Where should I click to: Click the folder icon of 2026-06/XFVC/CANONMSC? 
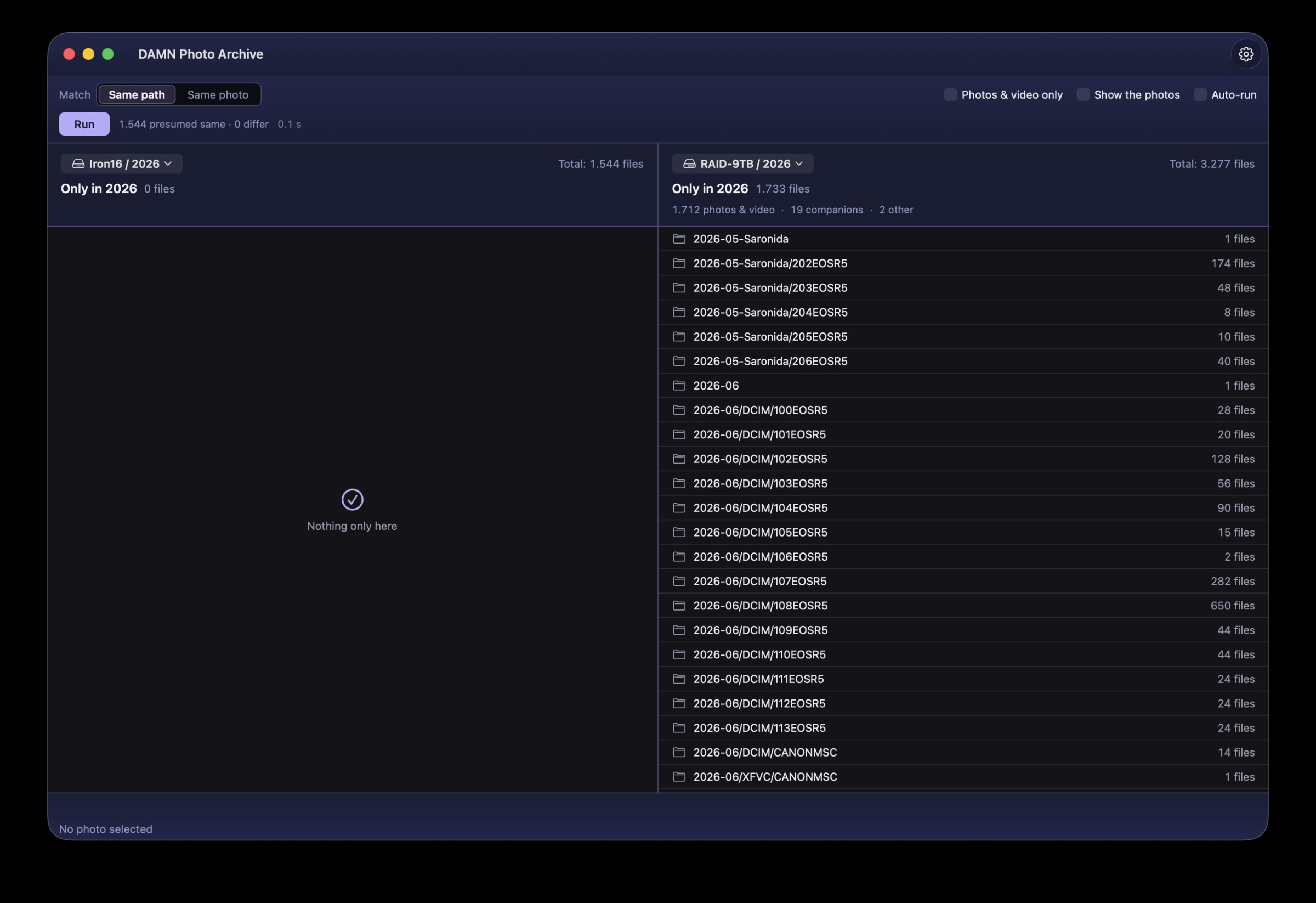pos(679,777)
